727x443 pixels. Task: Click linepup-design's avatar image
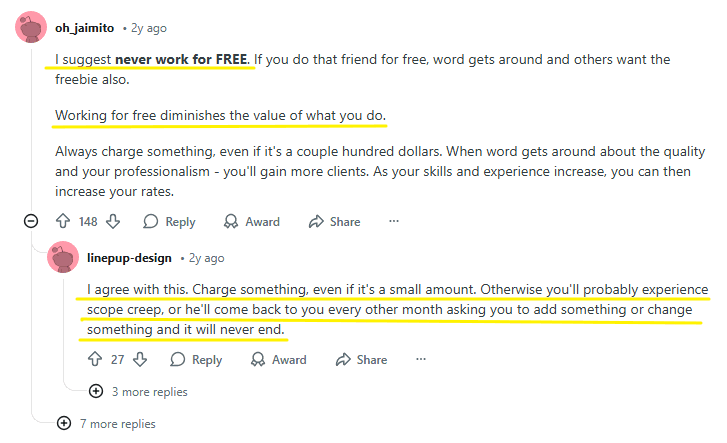pos(63,257)
